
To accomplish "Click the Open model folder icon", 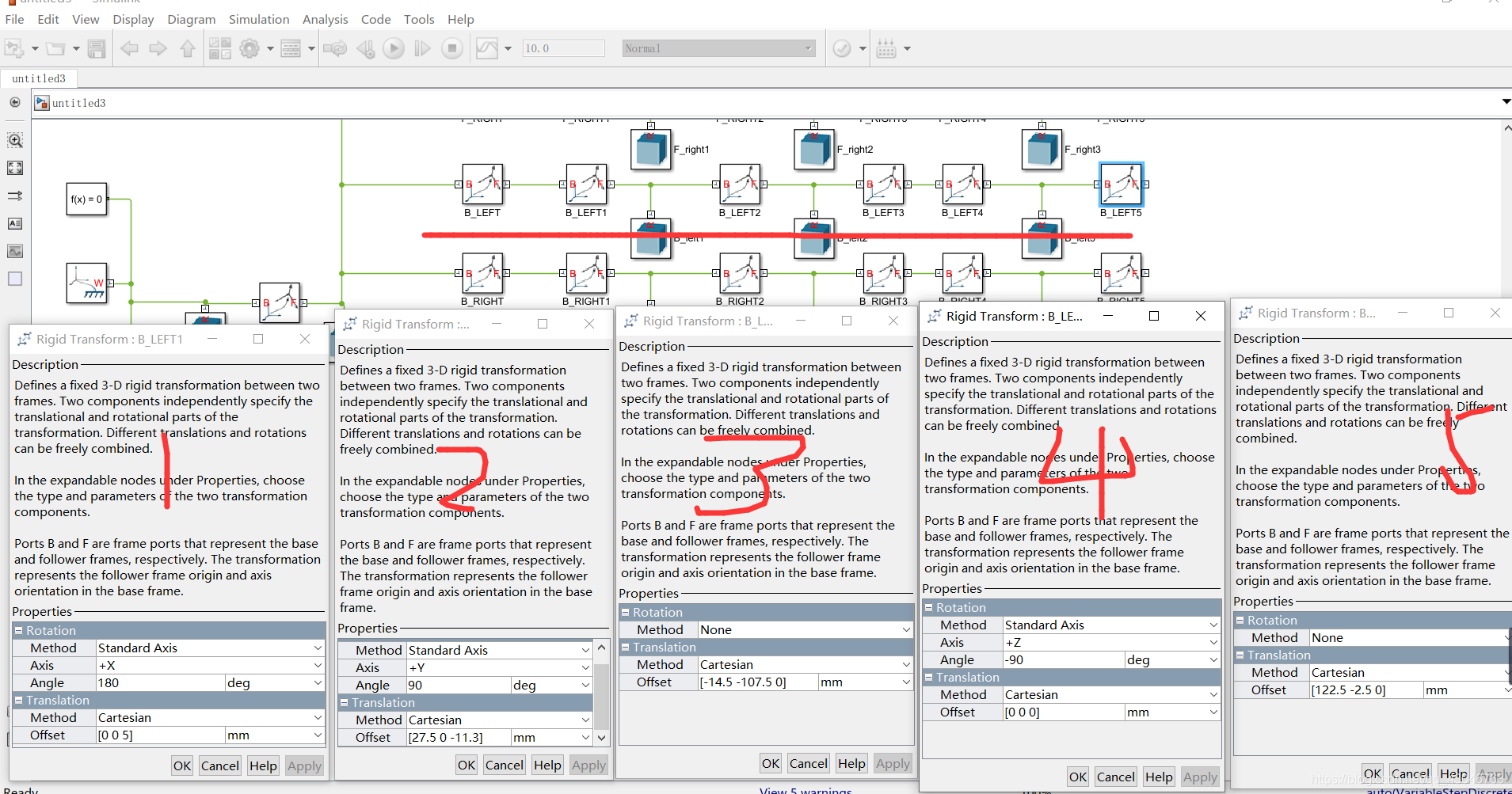I will (55, 48).
